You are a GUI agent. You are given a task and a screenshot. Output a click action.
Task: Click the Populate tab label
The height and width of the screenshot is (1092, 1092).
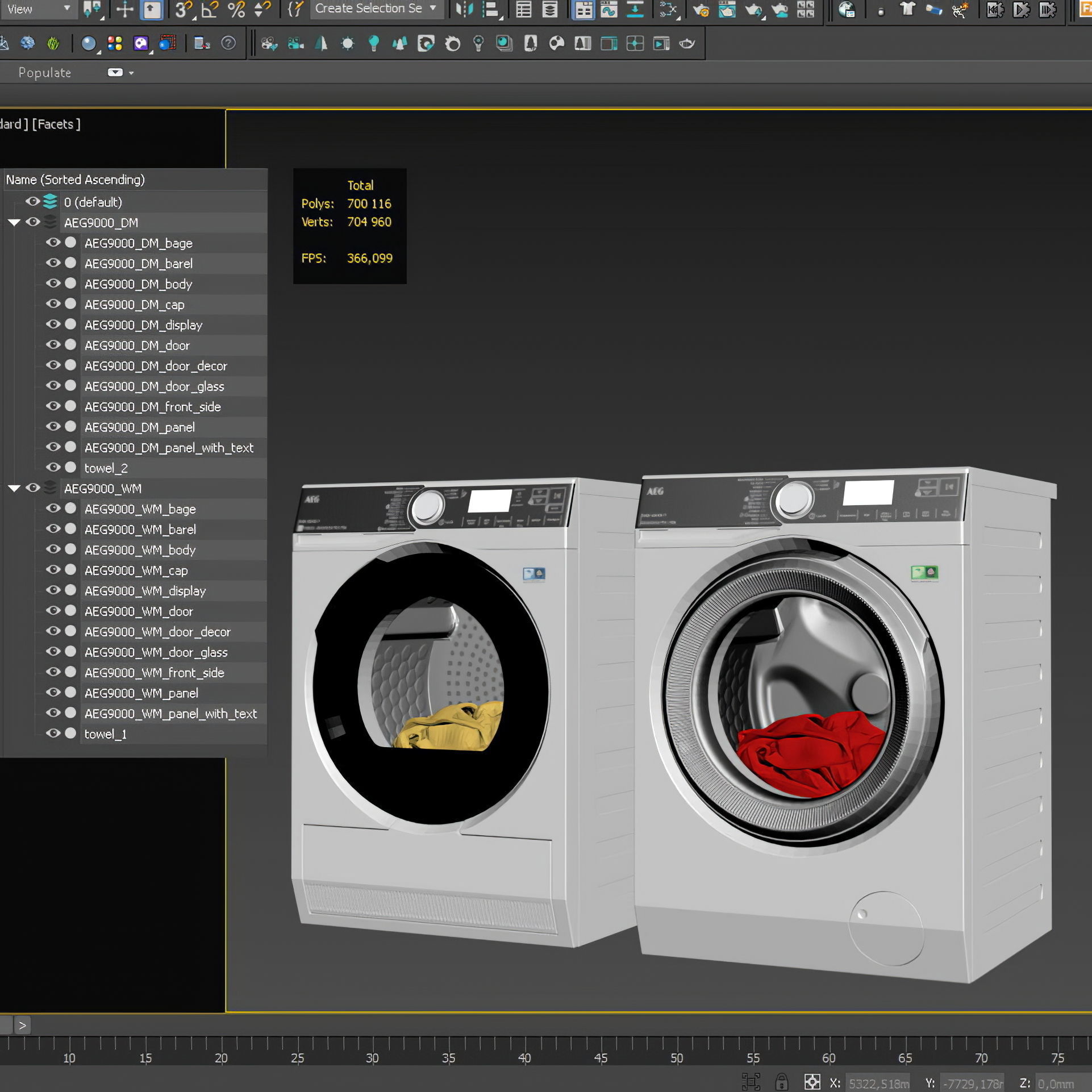coord(45,73)
